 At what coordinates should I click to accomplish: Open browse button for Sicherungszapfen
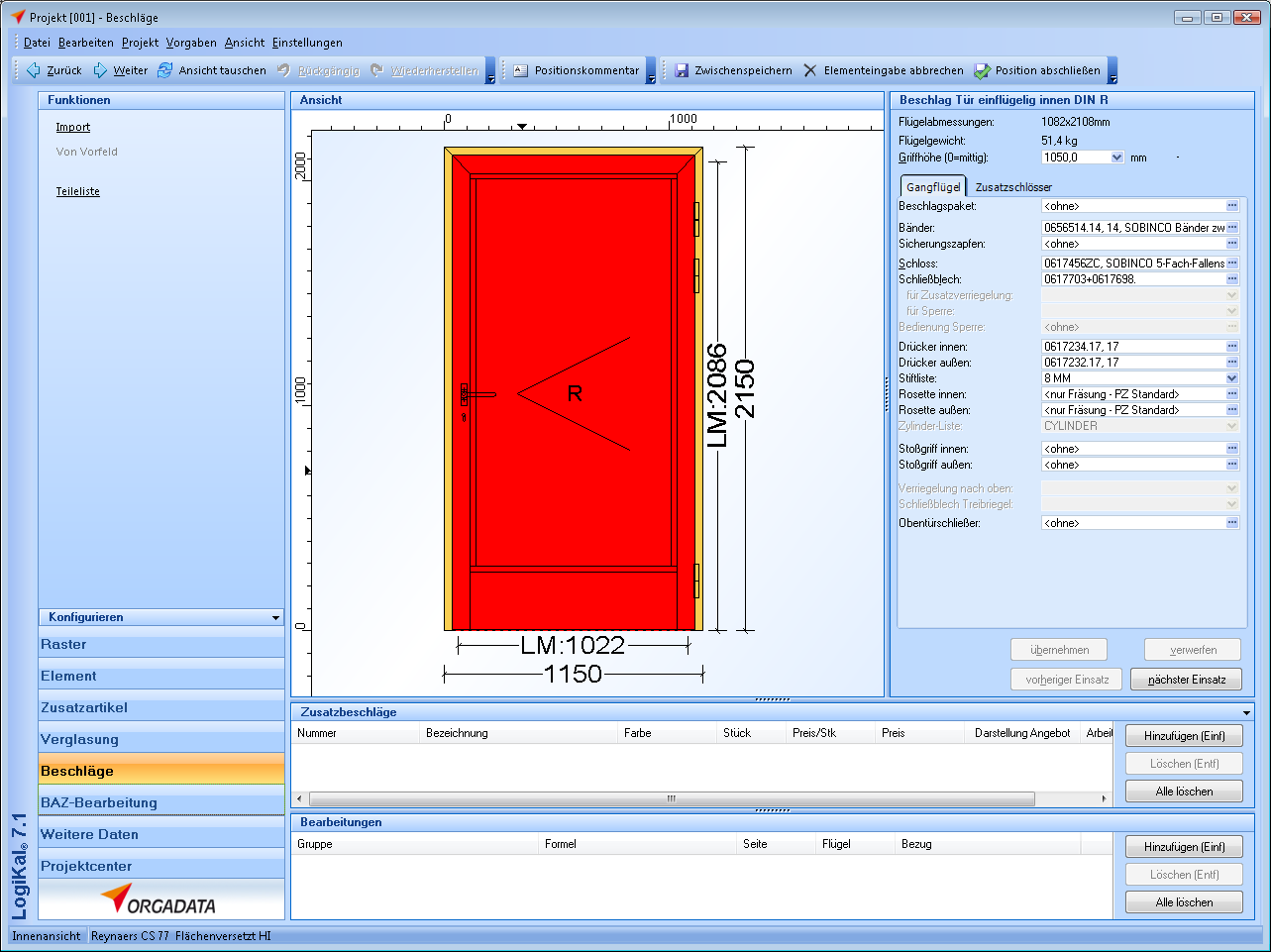tap(1232, 244)
